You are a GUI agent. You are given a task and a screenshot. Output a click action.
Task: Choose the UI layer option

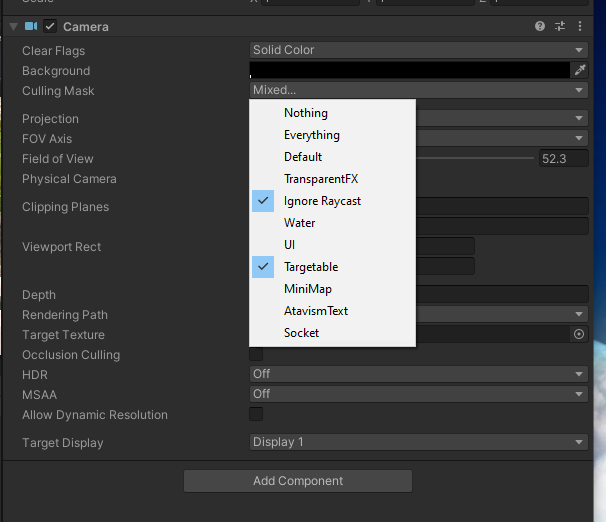[x=333, y=245]
